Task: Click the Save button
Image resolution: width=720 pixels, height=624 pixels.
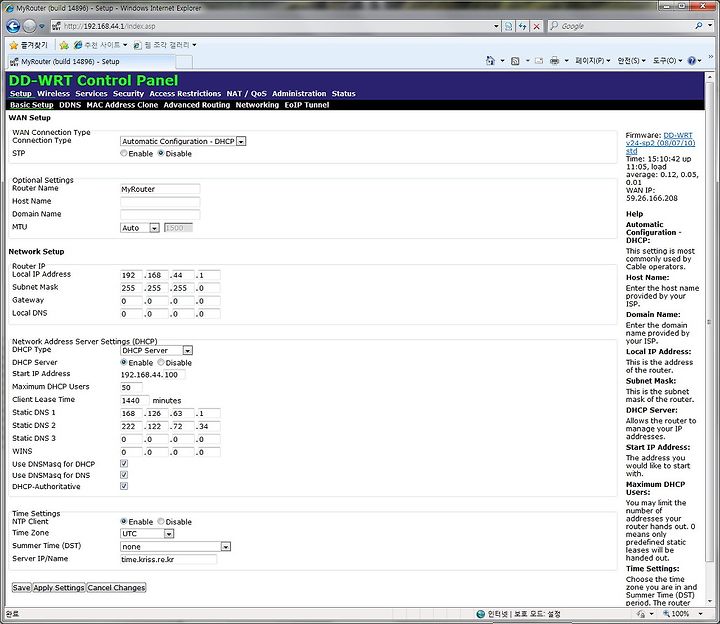Action: coord(21,587)
